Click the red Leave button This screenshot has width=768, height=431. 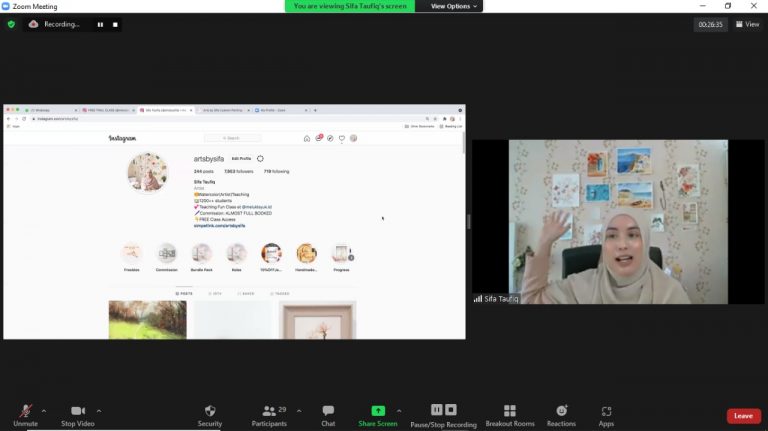point(744,416)
